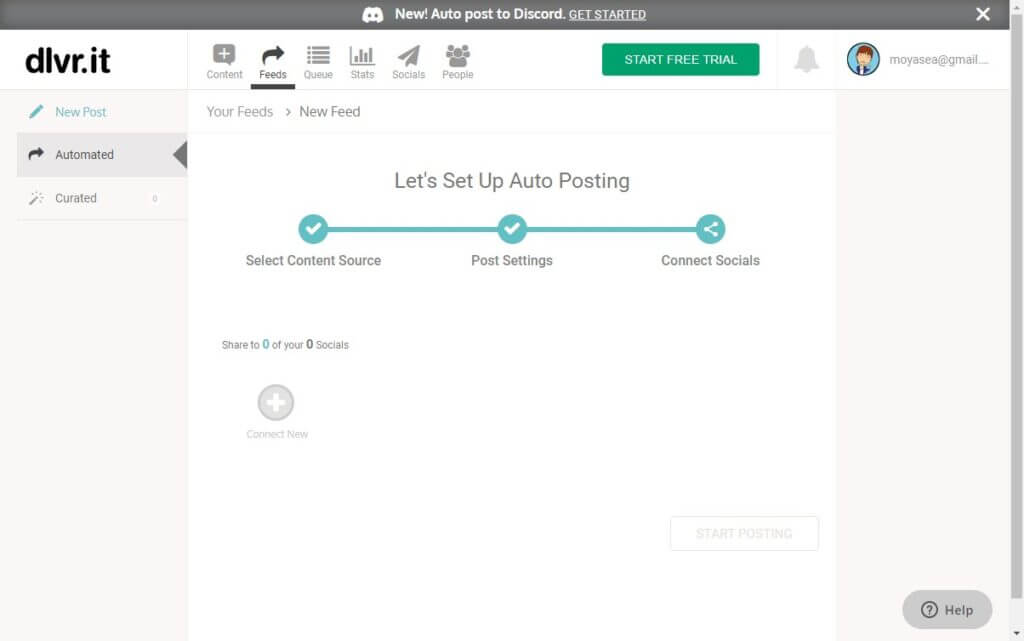This screenshot has width=1024, height=641.
Task: Select New Post in sidebar
Action: point(81,112)
